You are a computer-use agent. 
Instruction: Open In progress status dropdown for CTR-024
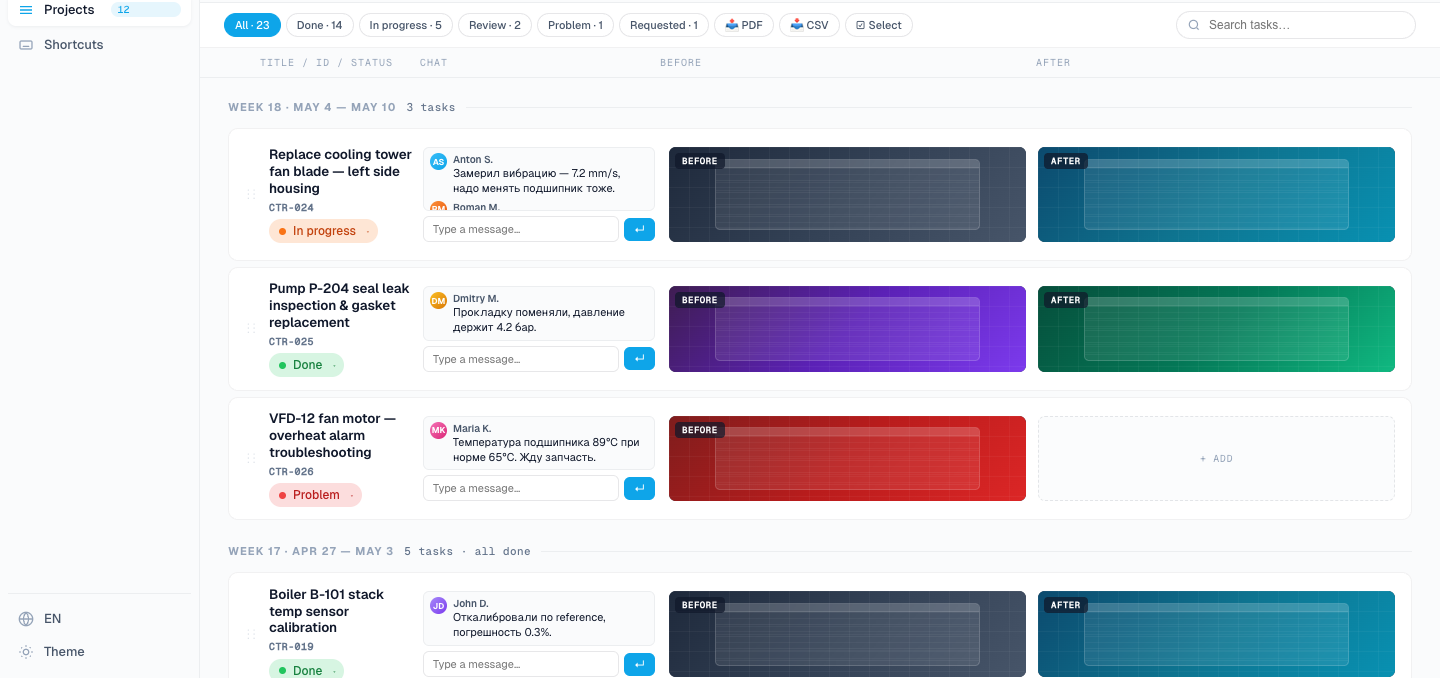tap(323, 231)
